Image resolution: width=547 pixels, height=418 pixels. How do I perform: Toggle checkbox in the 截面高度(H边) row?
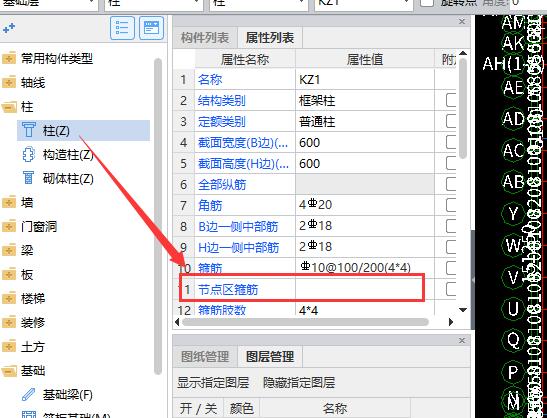tap(451, 163)
